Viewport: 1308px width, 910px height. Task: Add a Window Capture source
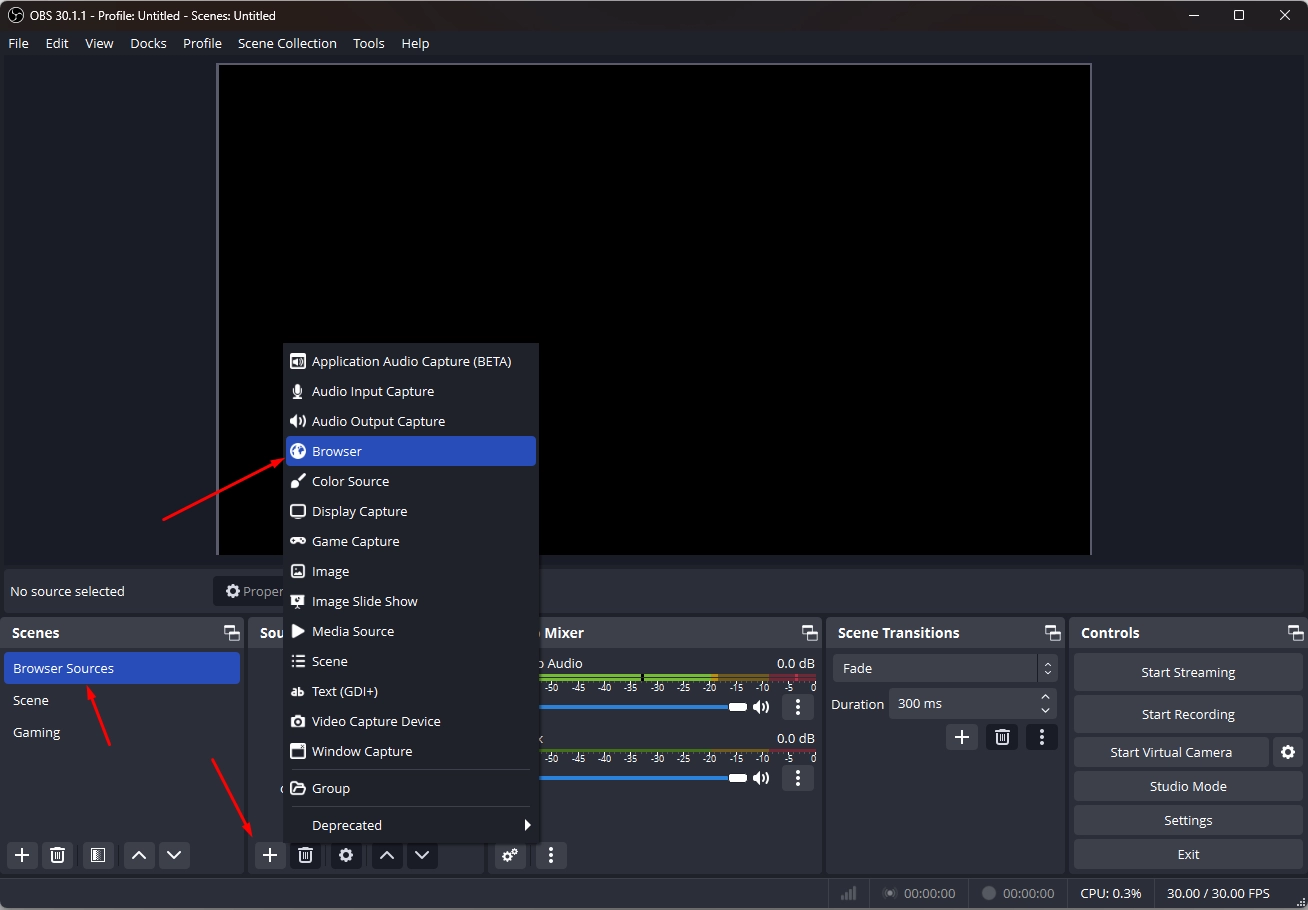pyautogui.click(x=411, y=751)
